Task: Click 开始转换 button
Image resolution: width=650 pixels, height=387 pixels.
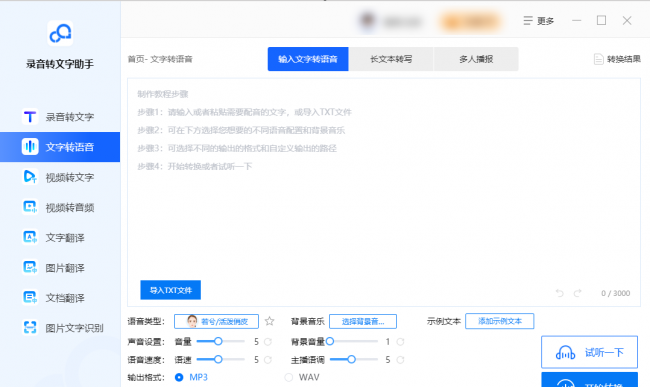Action: (x=589, y=380)
